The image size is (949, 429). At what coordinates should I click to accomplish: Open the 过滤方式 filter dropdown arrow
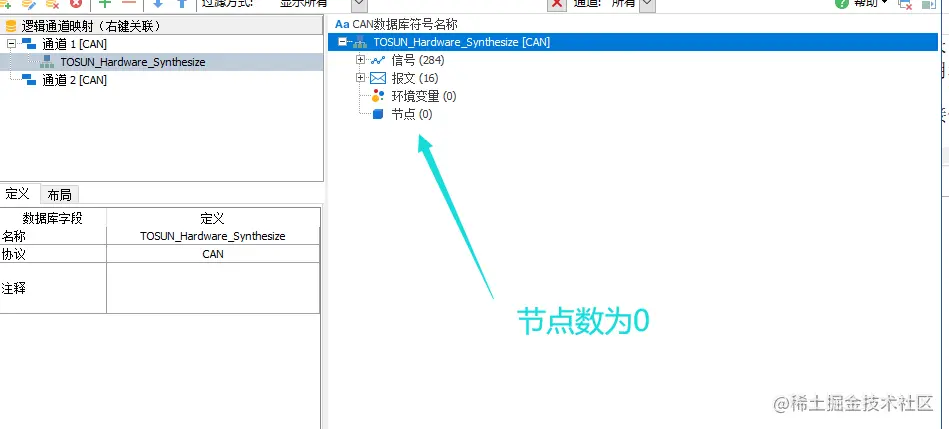359,4
